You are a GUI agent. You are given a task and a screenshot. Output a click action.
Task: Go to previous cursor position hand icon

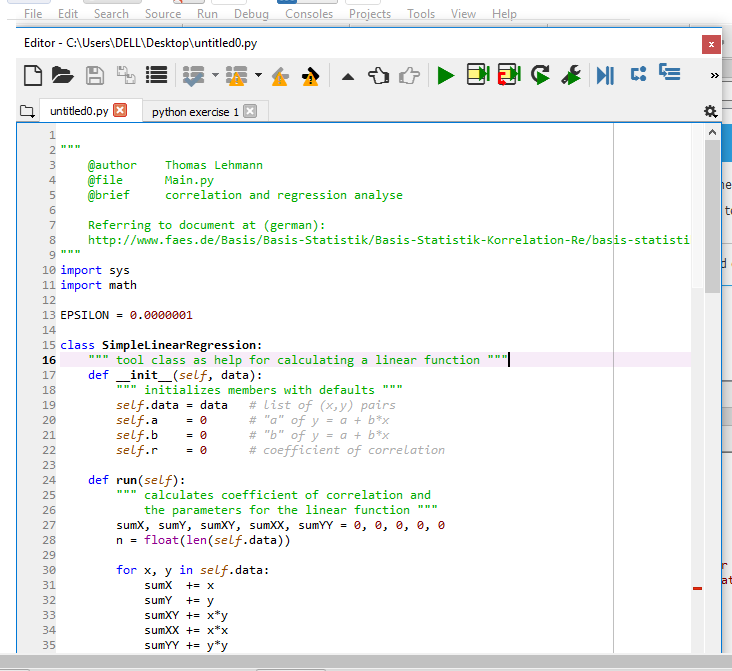[378, 75]
